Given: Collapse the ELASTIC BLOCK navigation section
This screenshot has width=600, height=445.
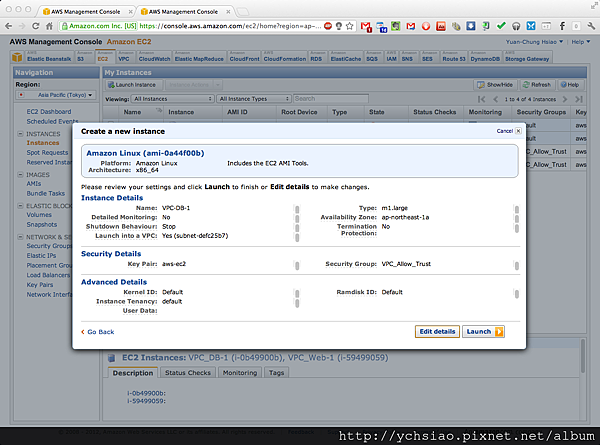Looking at the screenshot, I should [20, 206].
